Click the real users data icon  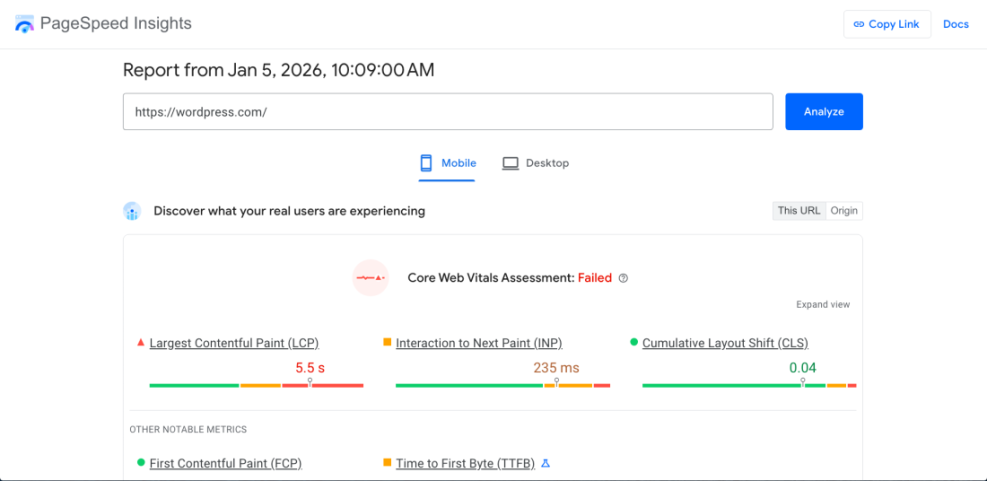coord(132,212)
